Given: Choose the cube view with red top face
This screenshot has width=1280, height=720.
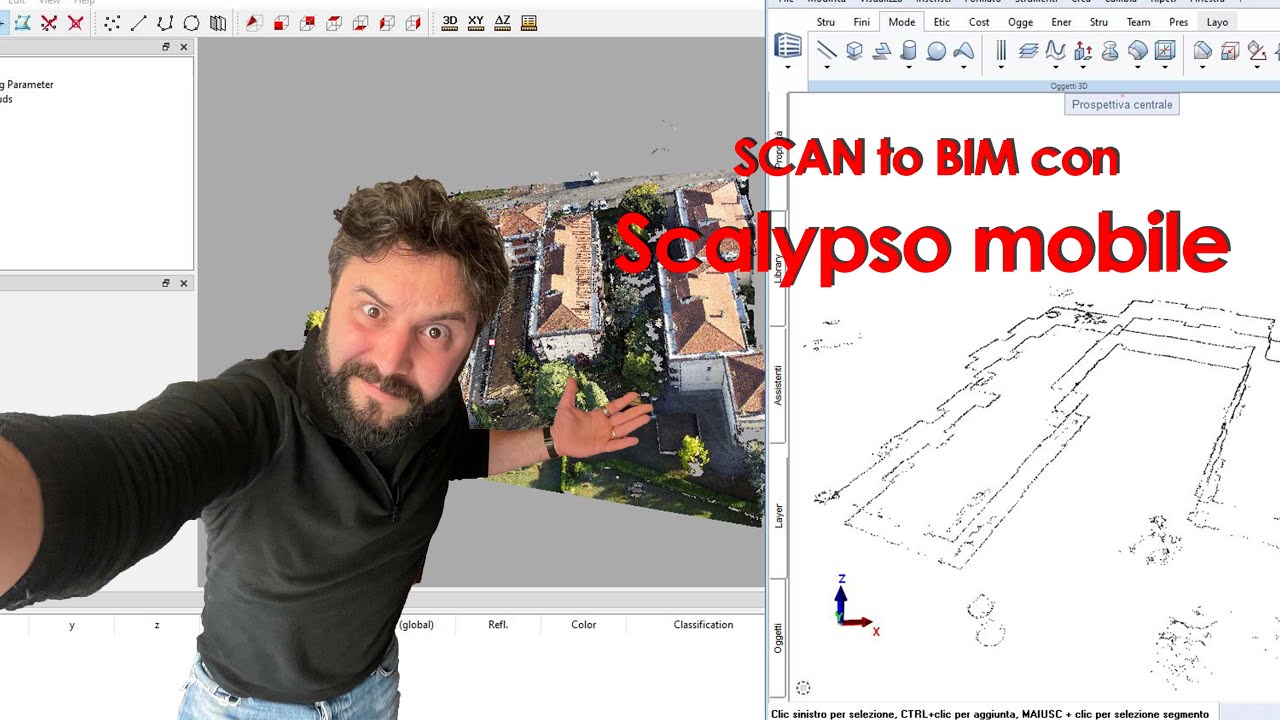Looking at the screenshot, I should [334, 23].
